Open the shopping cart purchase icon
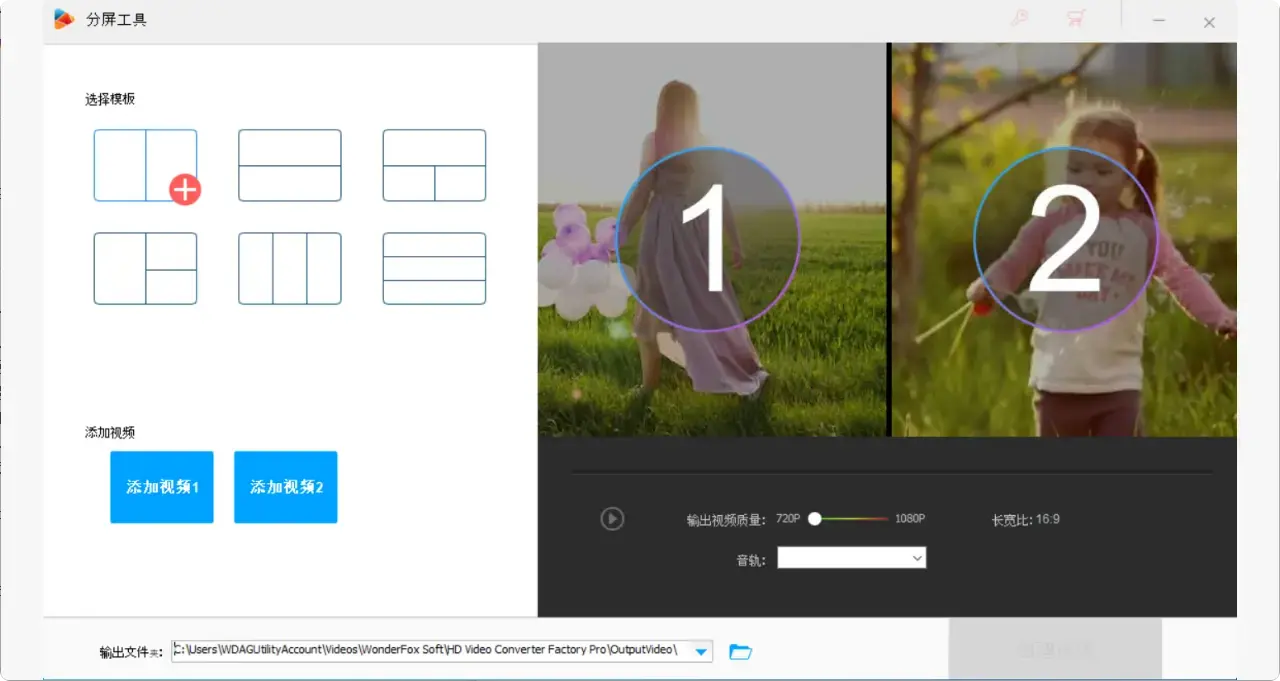 (1076, 19)
